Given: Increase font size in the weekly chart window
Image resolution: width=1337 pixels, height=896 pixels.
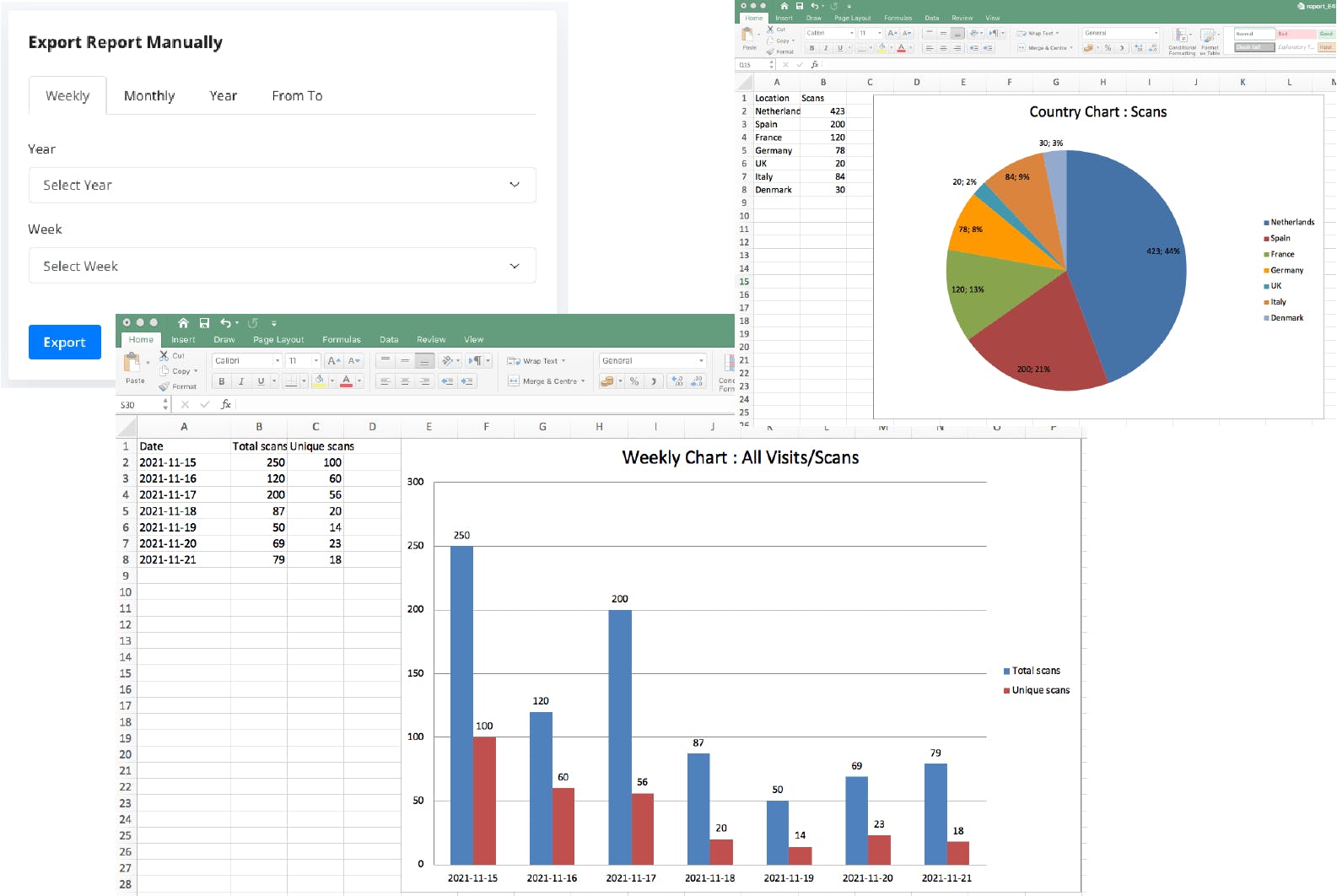Looking at the screenshot, I should (334, 361).
